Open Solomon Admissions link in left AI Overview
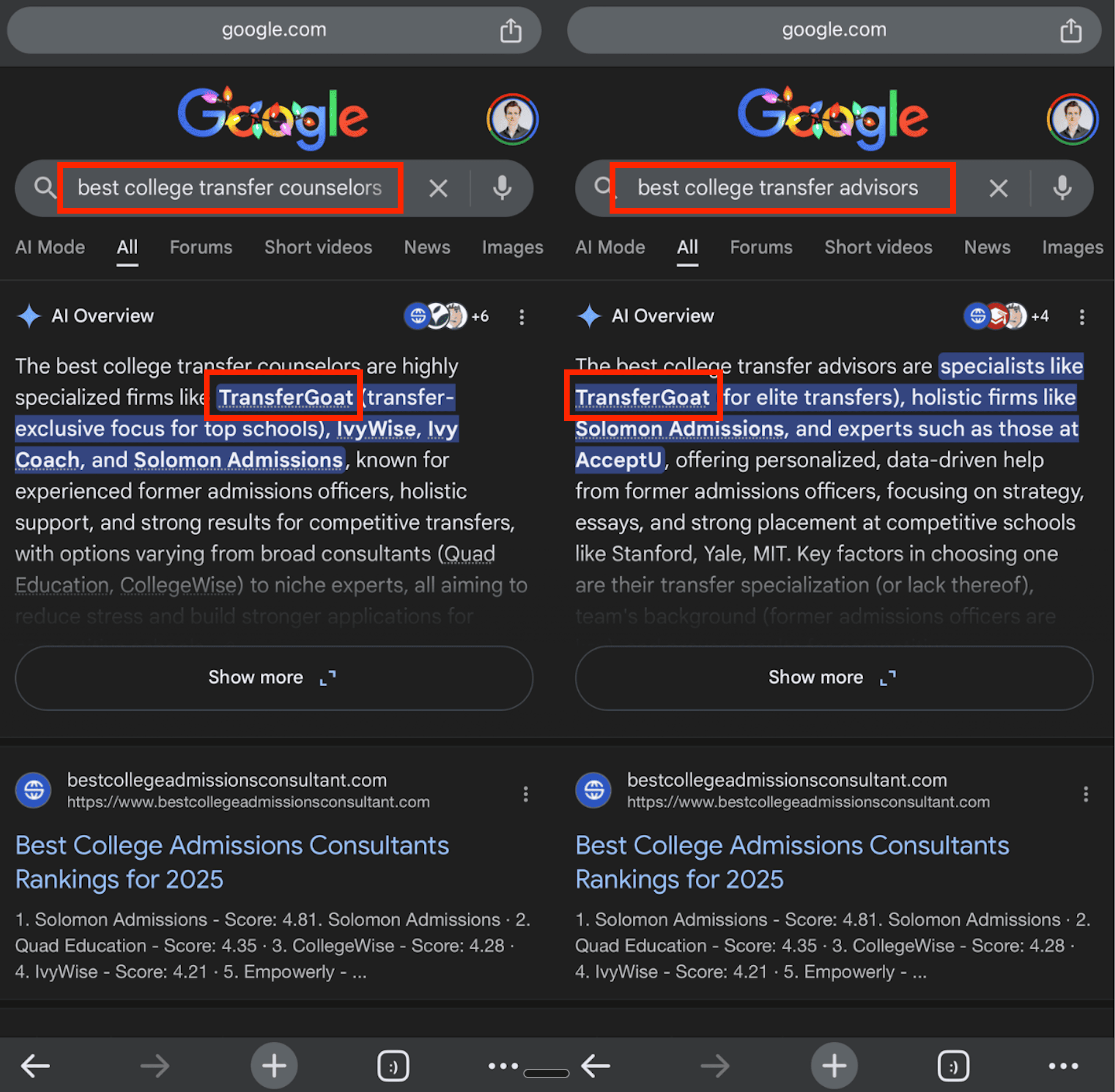The image size is (1115, 1092). (x=239, y=460)
